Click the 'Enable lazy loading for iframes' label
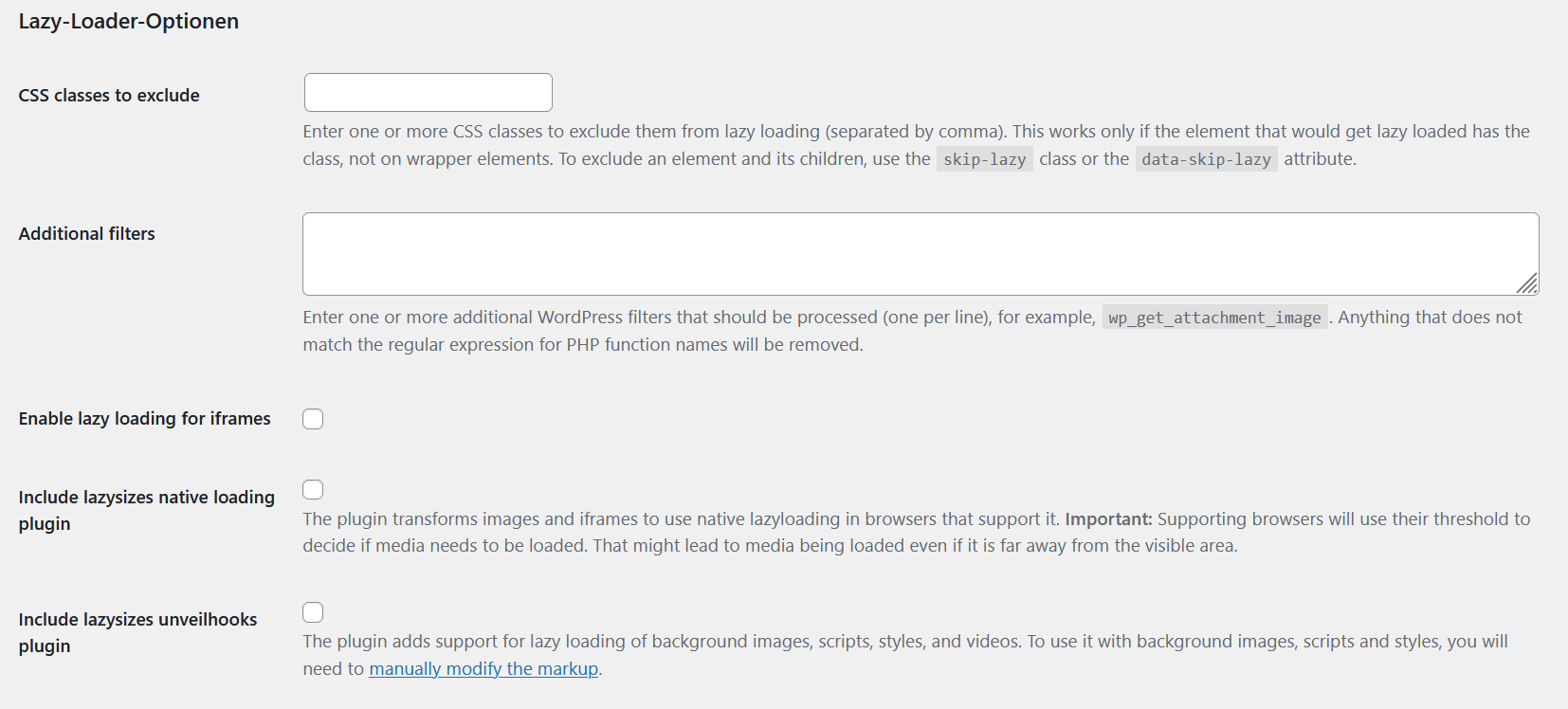Viewport: 1568px width, 709px height. [144, 419]
